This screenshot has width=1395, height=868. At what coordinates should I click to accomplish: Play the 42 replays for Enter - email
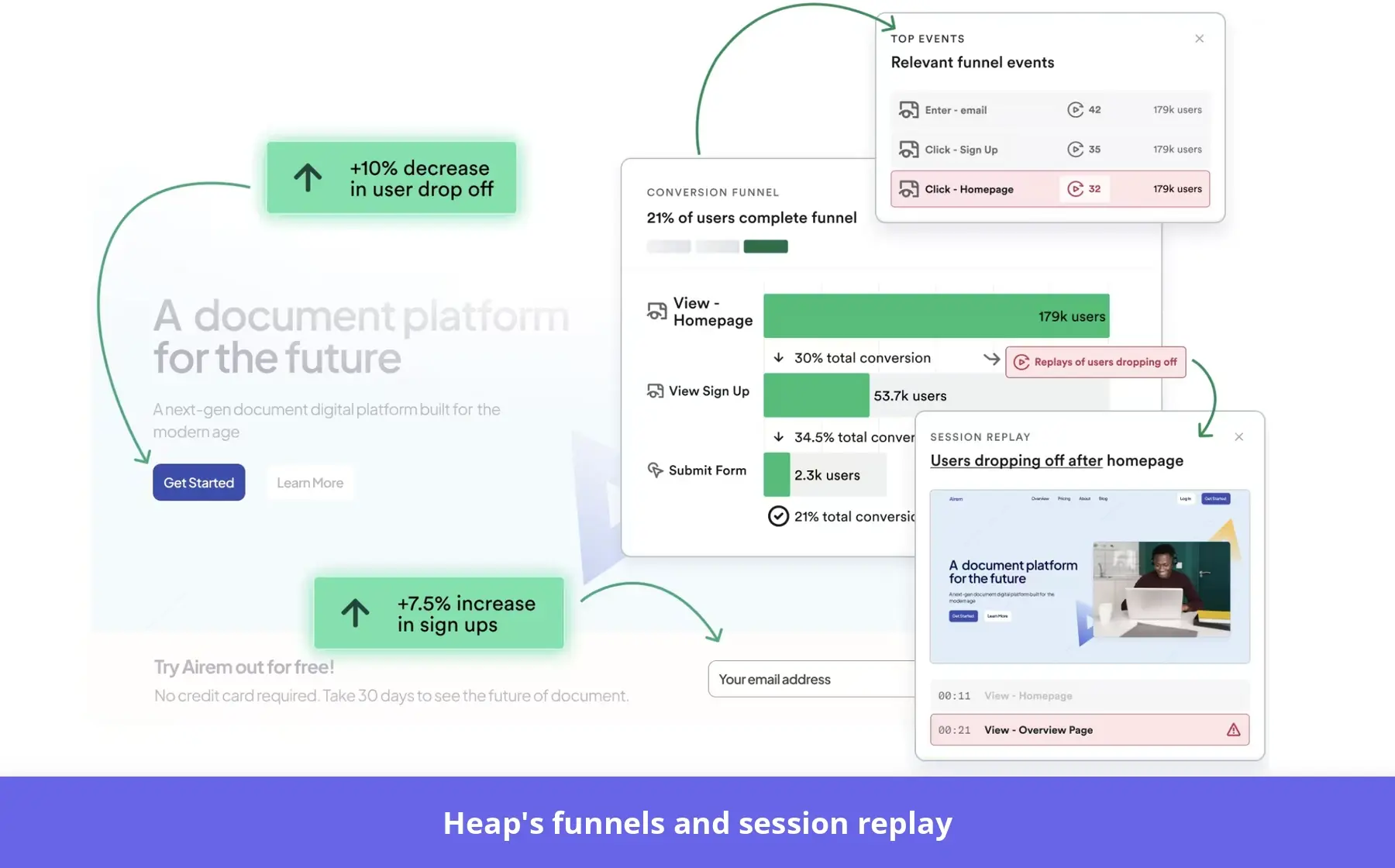point(1083,109)
